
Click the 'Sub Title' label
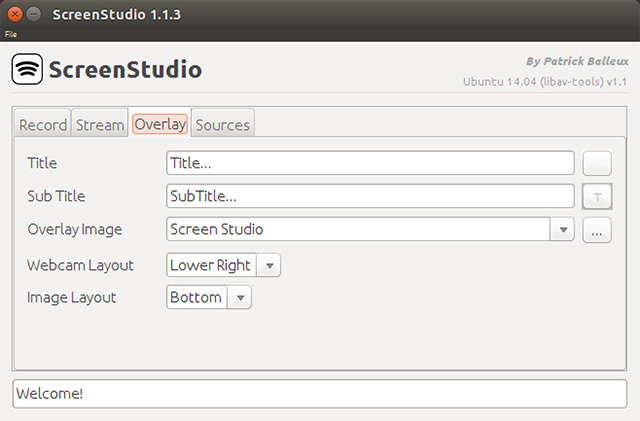56,196
